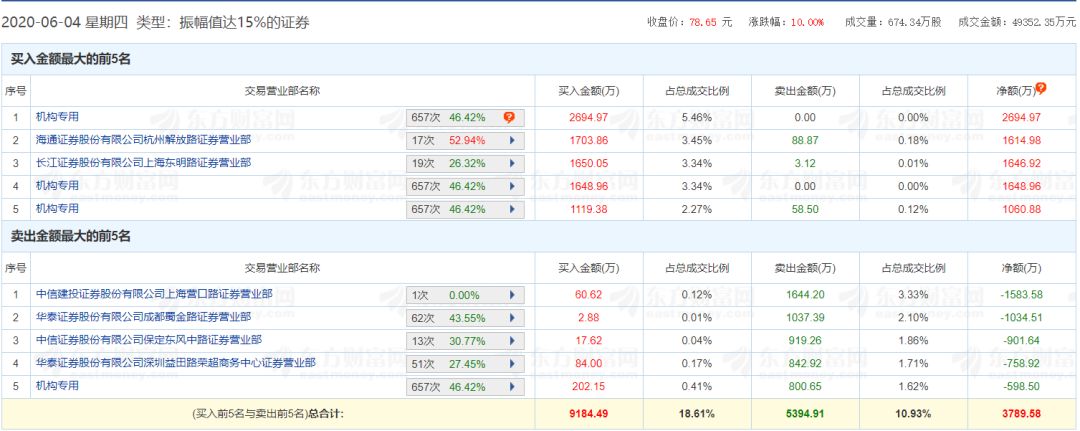Click the 卖出金额最大的前5名 section heading
This screenshot has width=1080, height=431.
coord(70,236)
